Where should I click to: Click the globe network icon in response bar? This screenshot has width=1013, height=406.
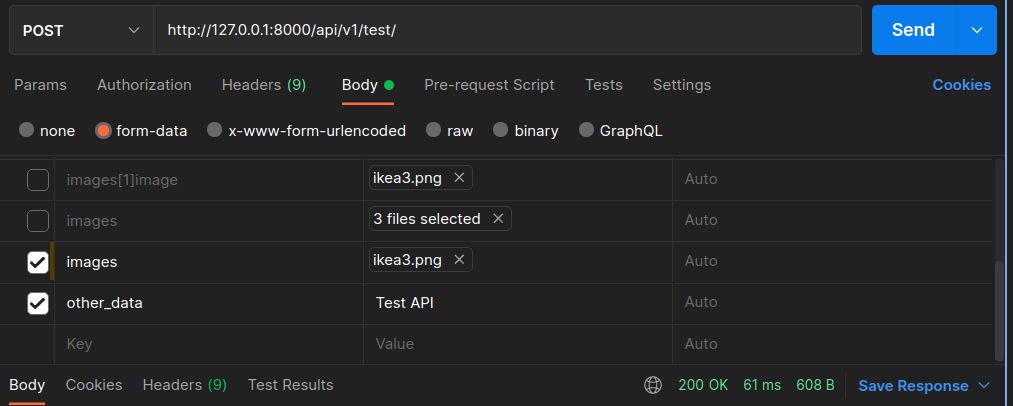653,385
